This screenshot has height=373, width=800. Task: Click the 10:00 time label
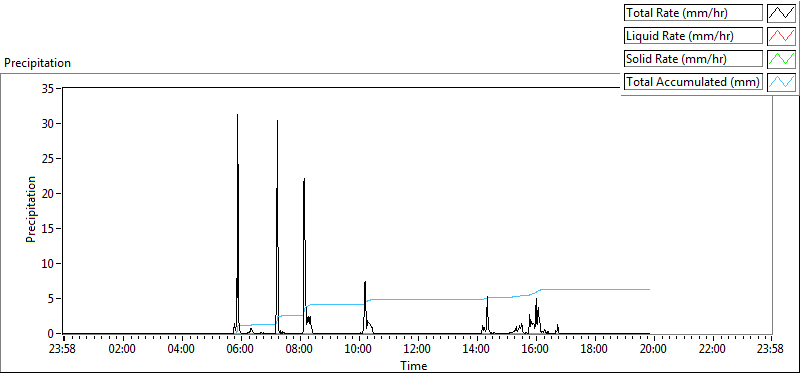click(359, 350)
